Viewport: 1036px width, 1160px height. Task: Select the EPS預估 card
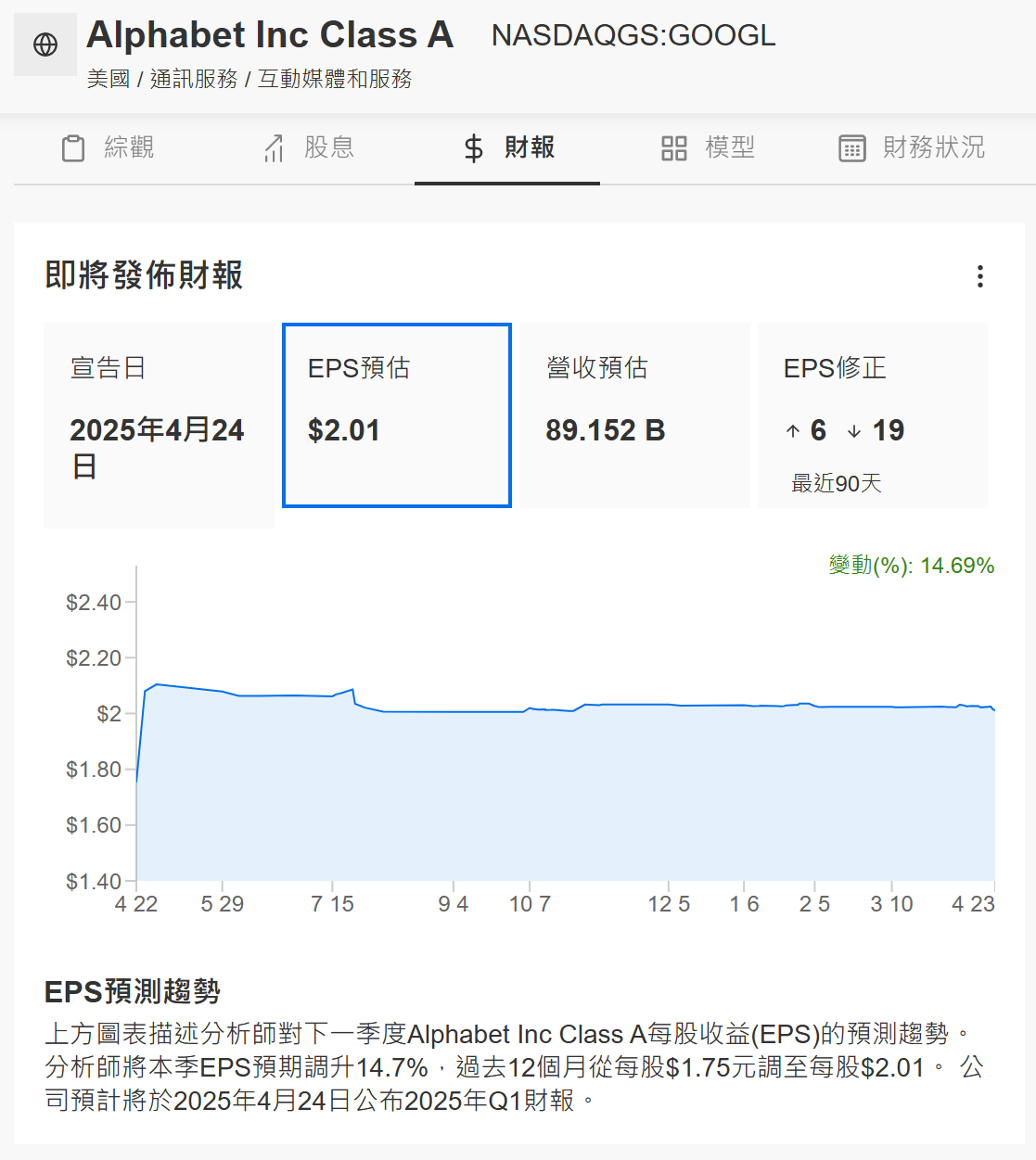click(x=397, y=415)
